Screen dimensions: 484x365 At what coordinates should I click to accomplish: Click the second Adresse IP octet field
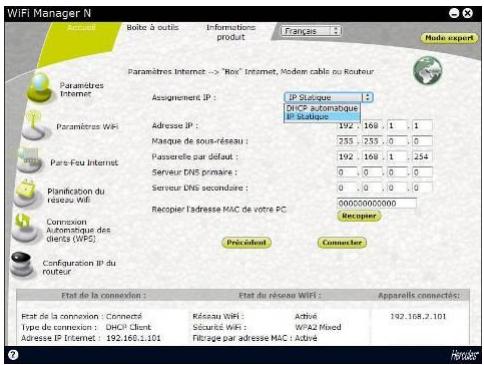372,126
